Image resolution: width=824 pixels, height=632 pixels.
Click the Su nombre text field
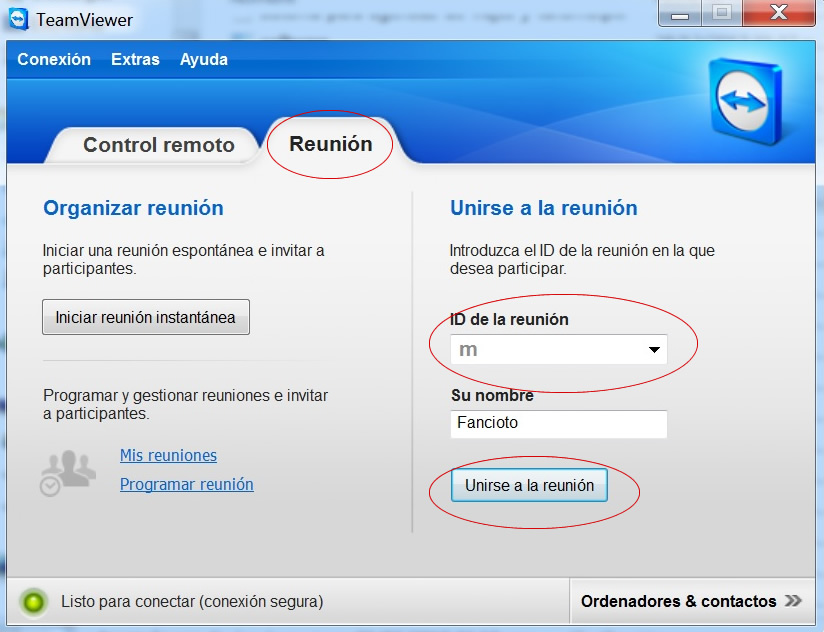click(x=558, y=423)
